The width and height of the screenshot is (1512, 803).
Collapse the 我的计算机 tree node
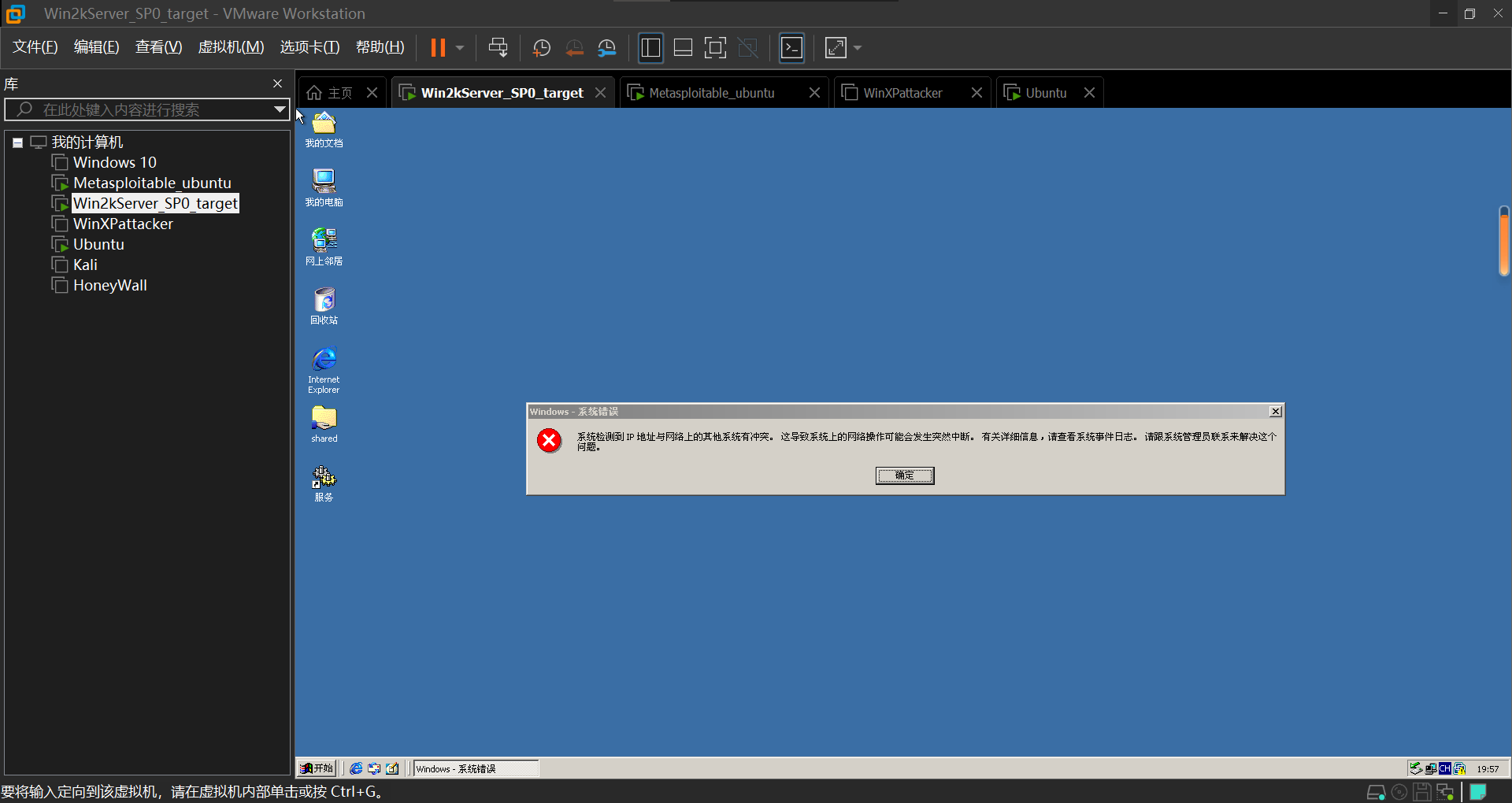(x=17, y=142)
